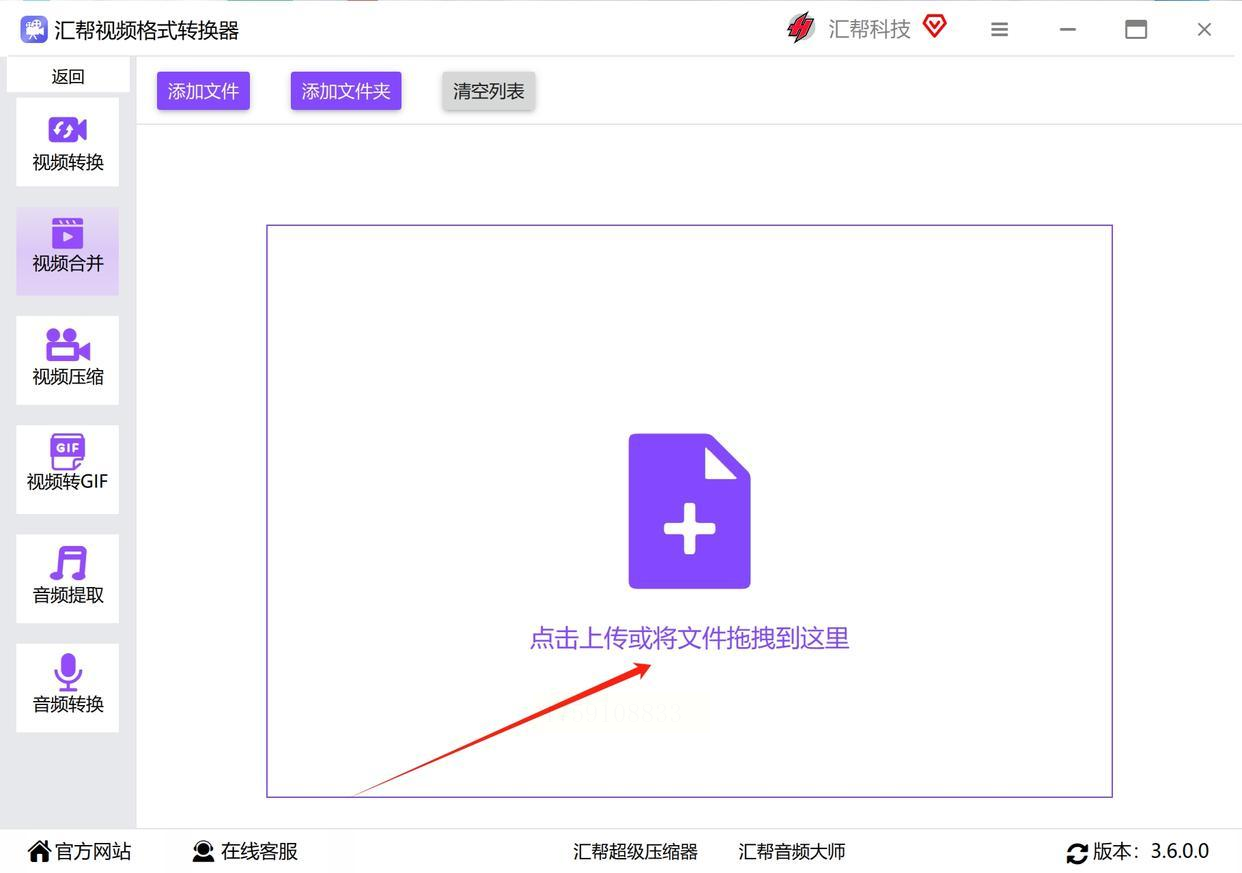This screenshot has width=1242, height=873.
Task: Click the 汇帮科技 company logo icon
Action: [801, 28]
